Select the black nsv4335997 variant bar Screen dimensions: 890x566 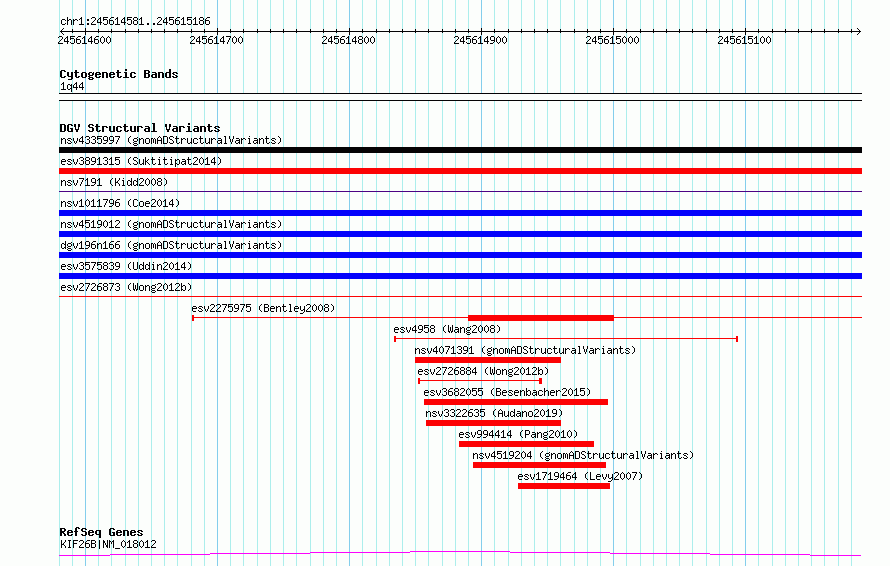point(460,150)
